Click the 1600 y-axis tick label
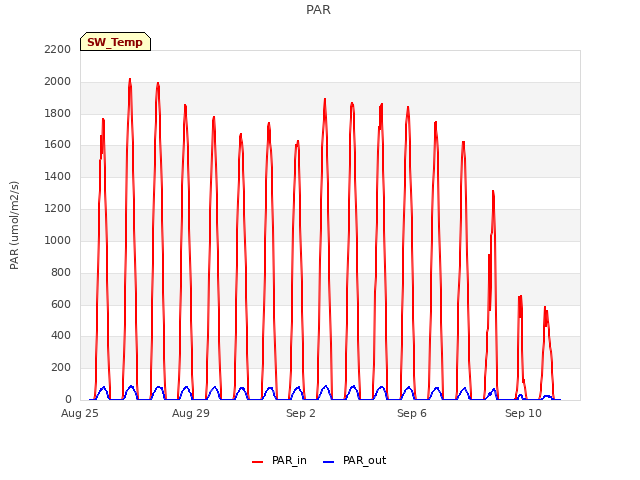This screenshot has width=640, height=480. (x=58, y=144)
